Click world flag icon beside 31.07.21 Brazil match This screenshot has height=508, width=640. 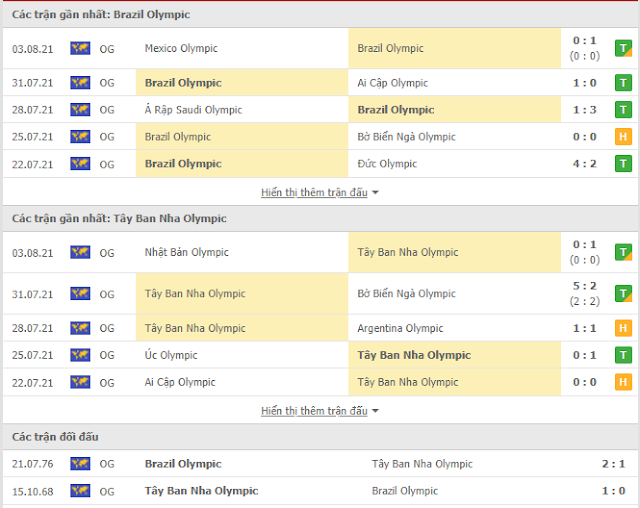click(x=80, y=83)
